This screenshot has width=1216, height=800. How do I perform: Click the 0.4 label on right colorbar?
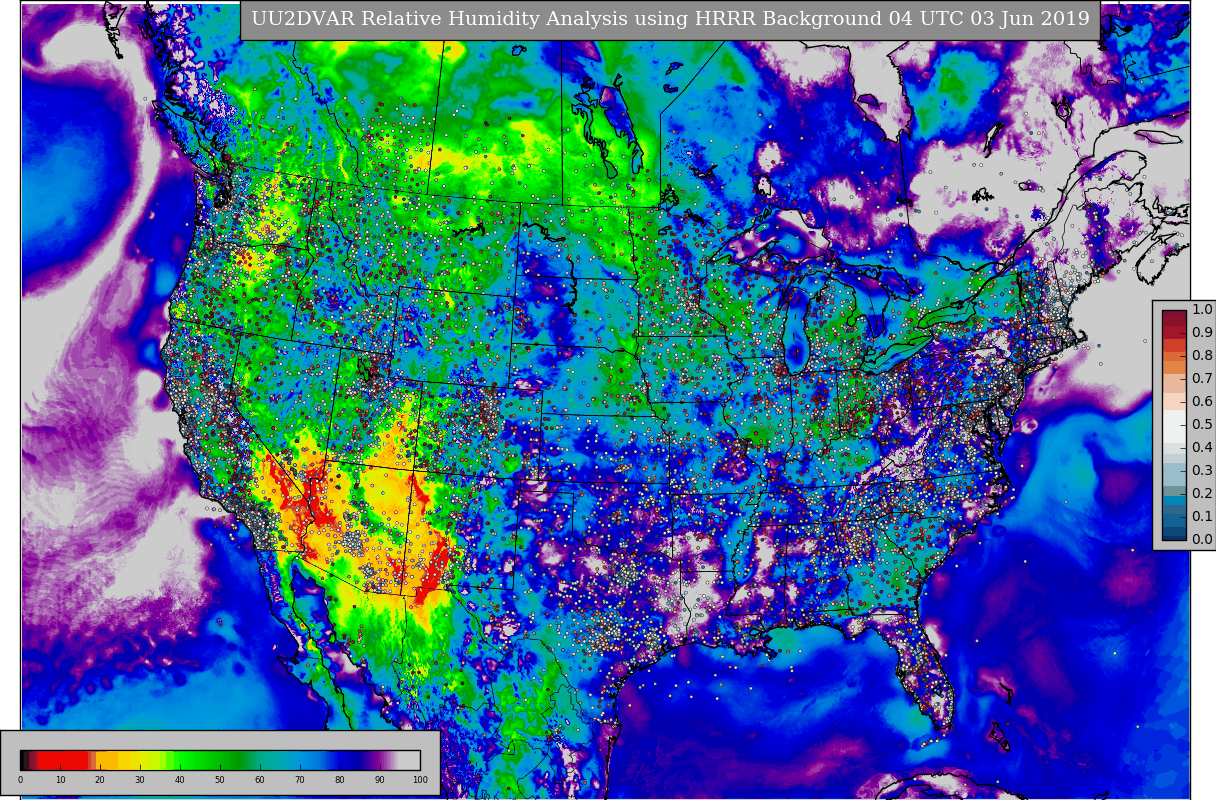point(1202,448)
